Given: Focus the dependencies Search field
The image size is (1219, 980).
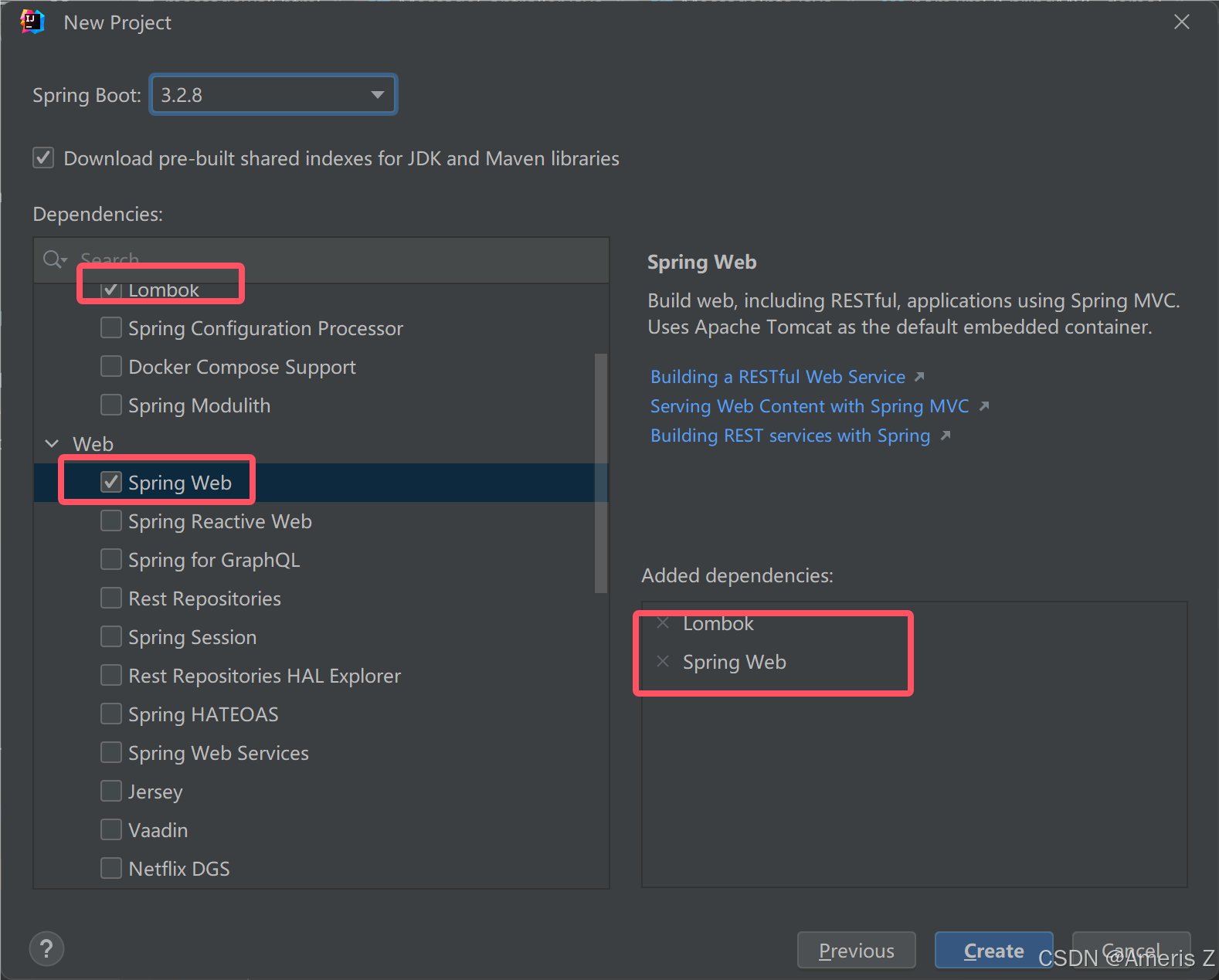Looking at the screenshot, I should (x=321, y=260).
